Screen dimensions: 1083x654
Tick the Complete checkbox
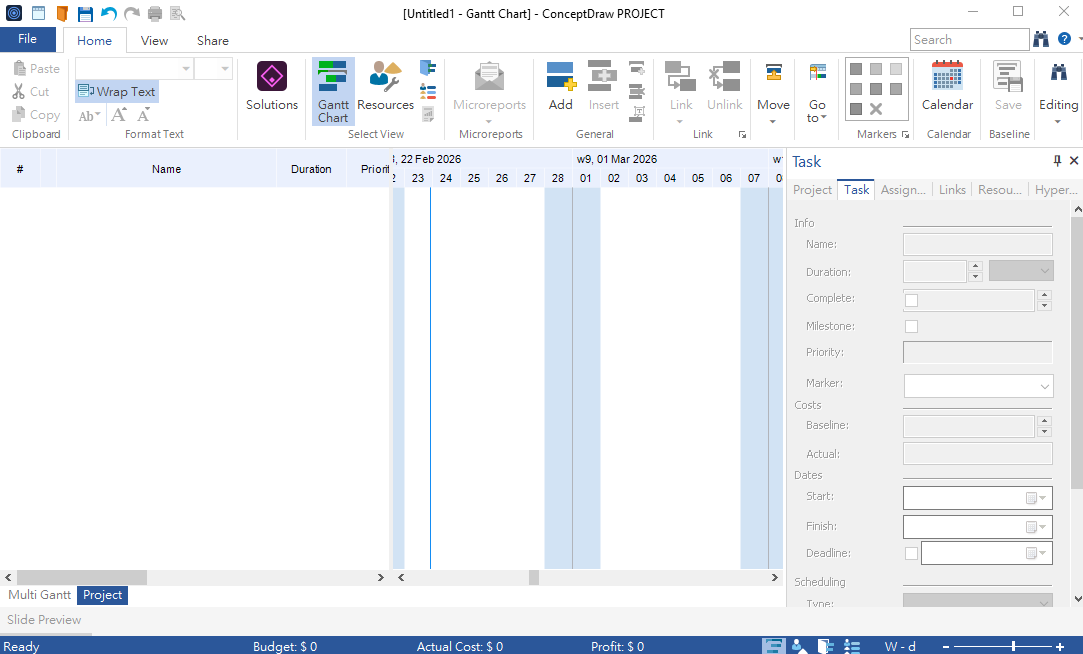coord(912,300)
